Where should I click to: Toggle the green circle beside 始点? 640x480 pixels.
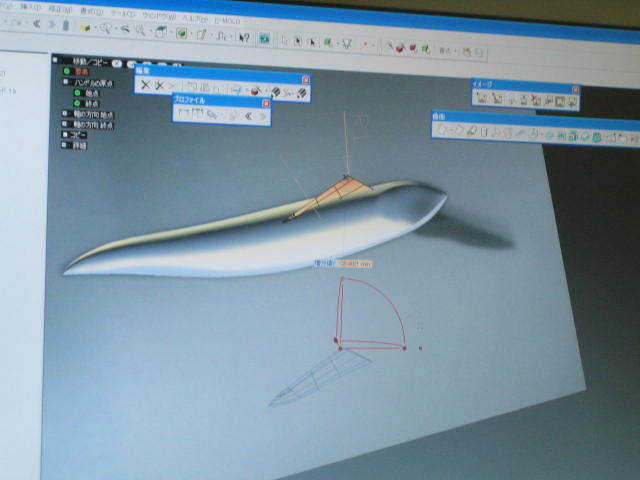click(x=77, y=93)
